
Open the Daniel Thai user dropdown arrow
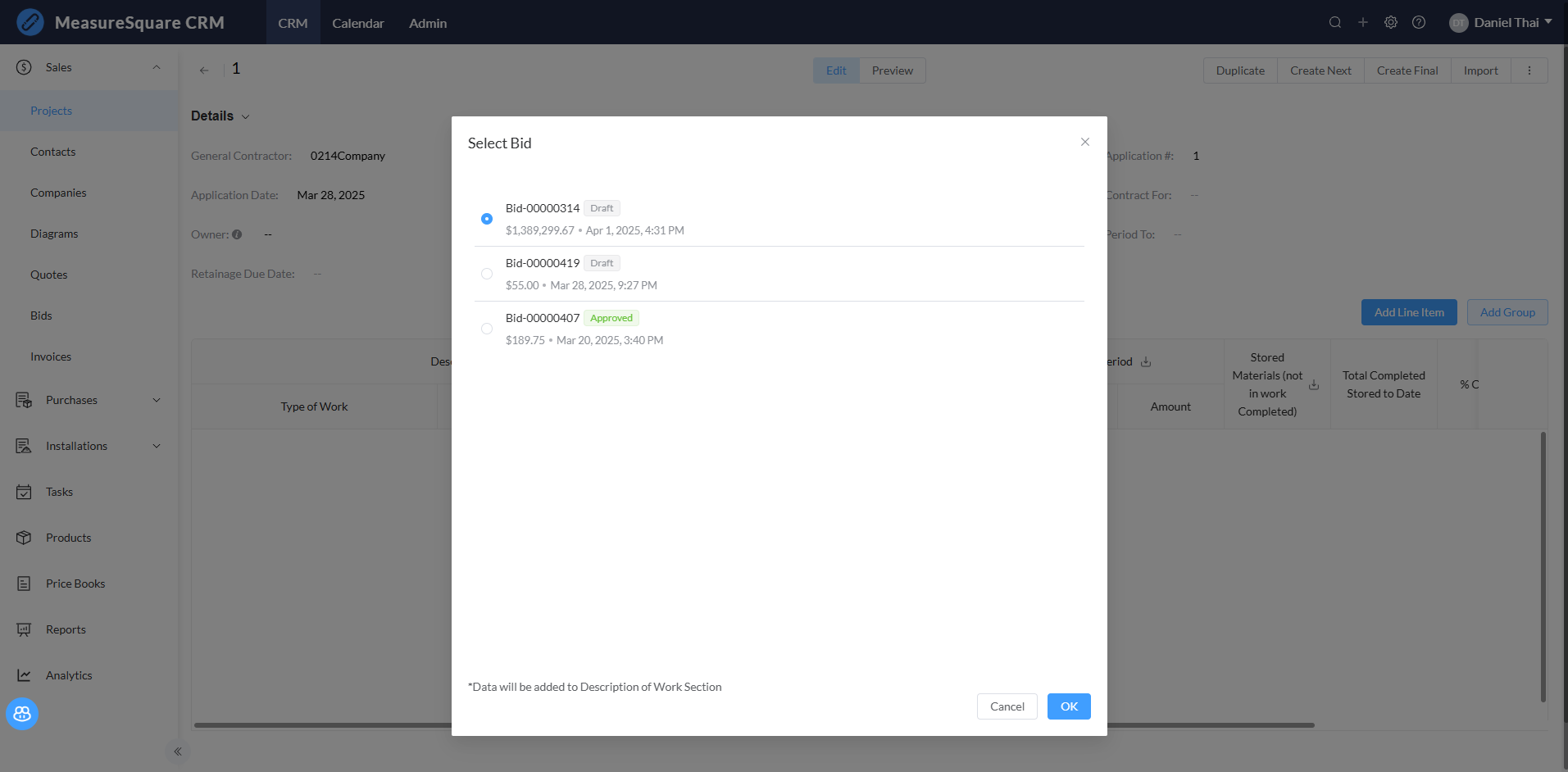[1548, 22]
